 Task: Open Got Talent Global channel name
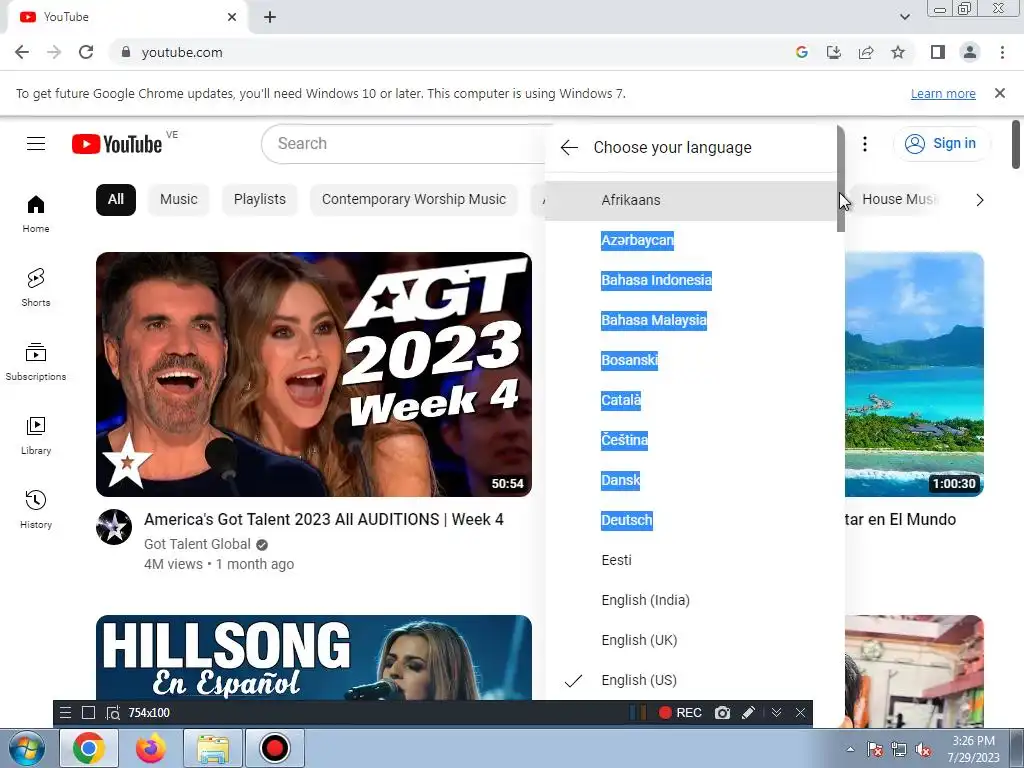(197, 544)
